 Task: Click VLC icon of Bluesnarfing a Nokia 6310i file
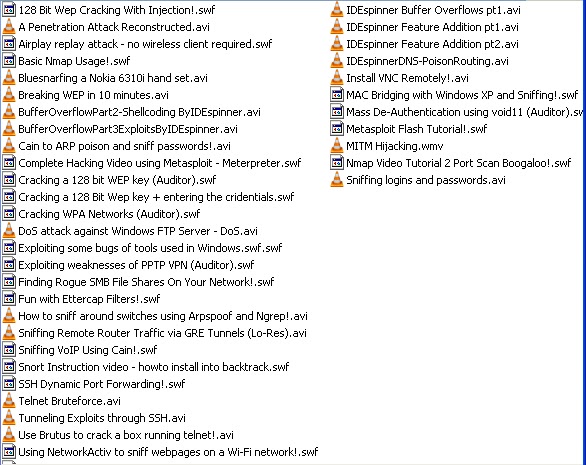click(x=9, y=78)
